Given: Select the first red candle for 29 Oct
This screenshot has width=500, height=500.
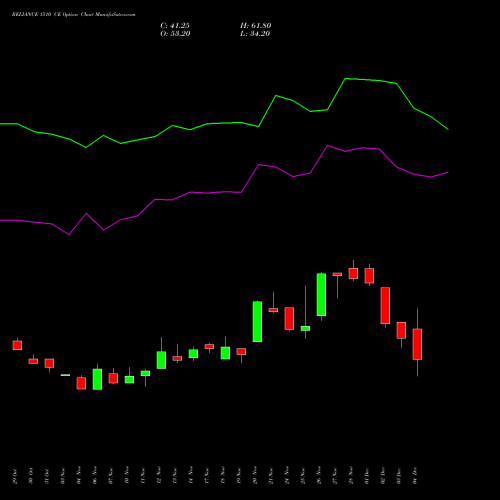Looking at the screenshot, I should click(17, 345).
